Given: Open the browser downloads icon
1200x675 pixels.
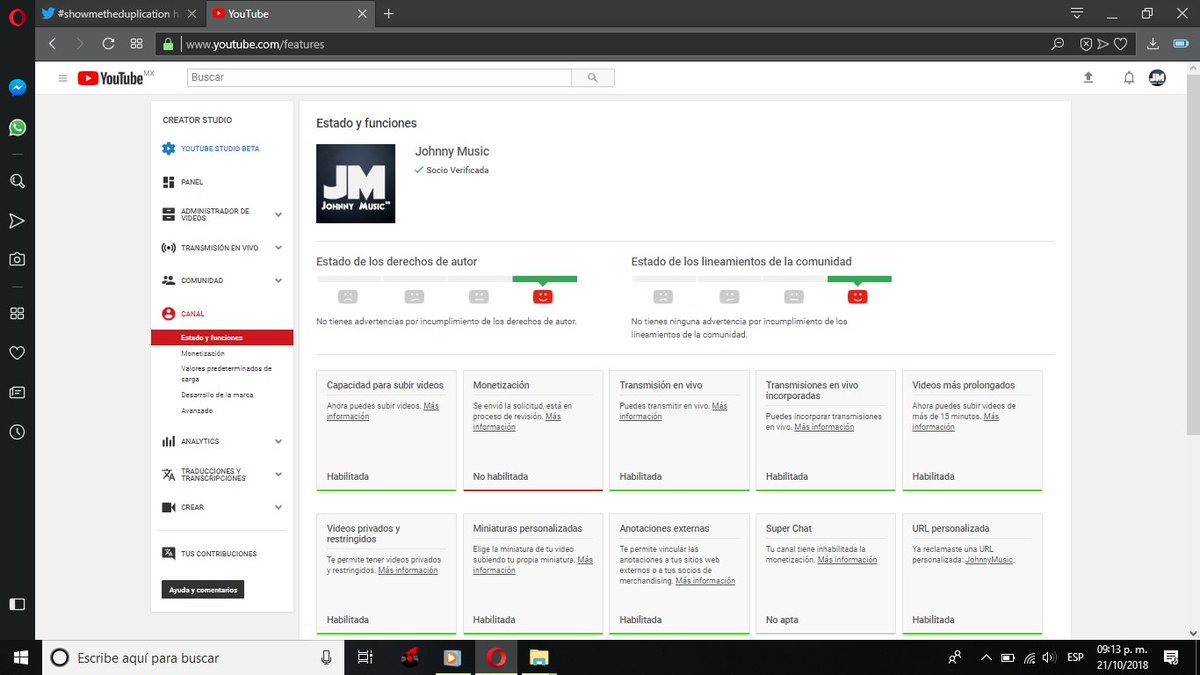Looking at the screenshot, I should point(1152,44).
